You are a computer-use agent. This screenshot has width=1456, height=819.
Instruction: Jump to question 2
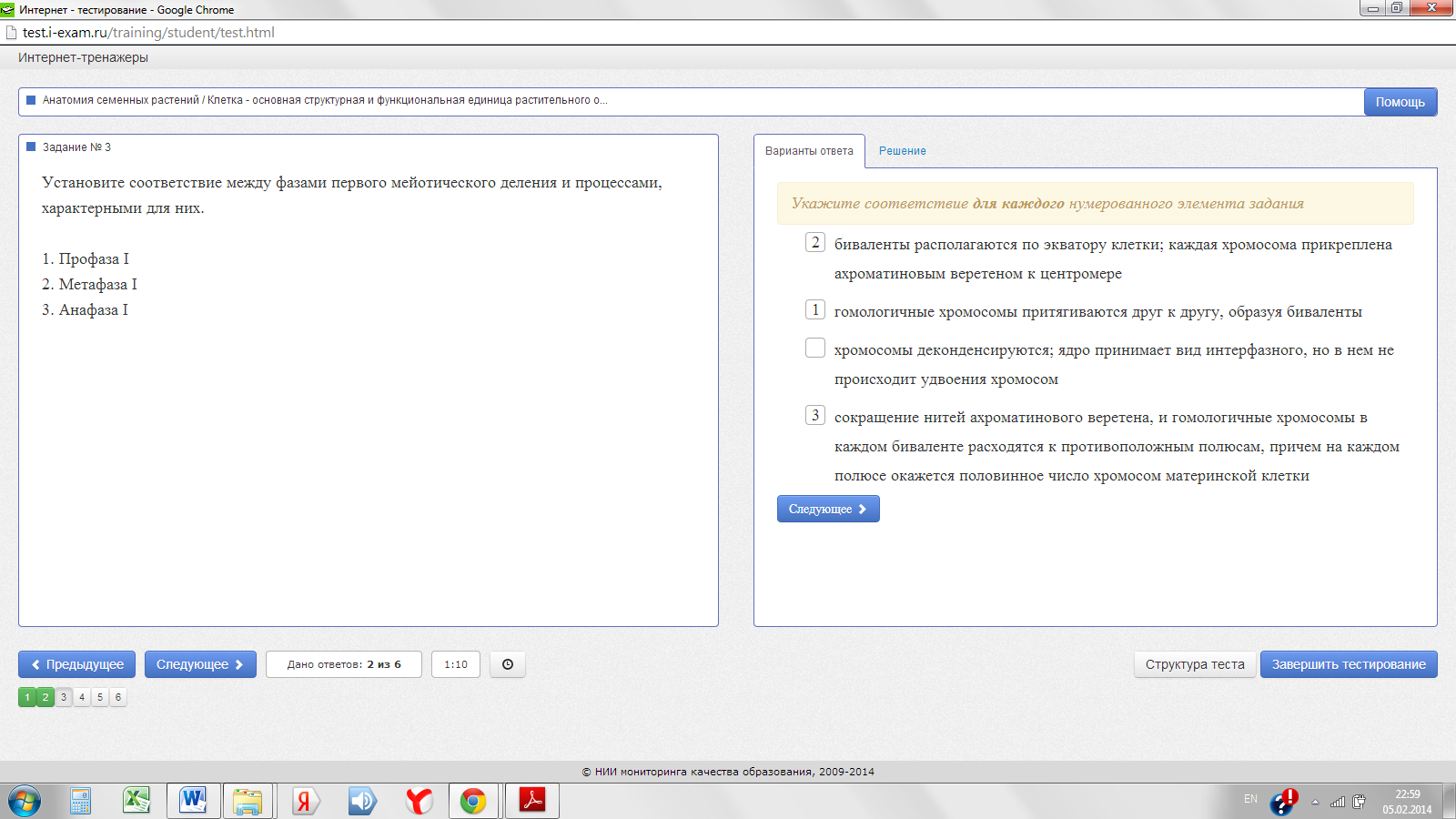pyautogui.click(x=45, y=697)
